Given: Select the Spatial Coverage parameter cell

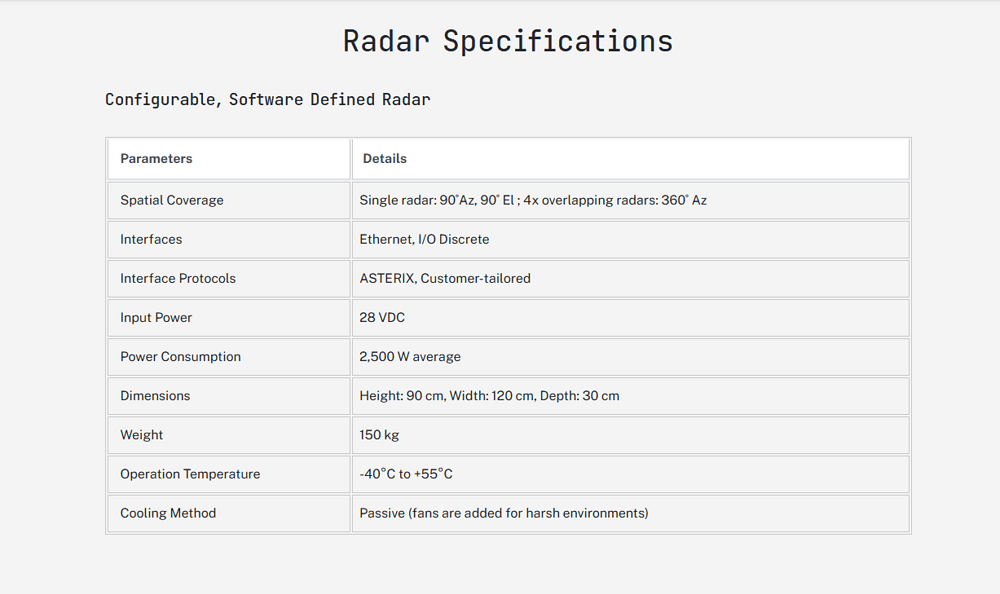Looking at the screenshot, I should [x=172, y=200].
